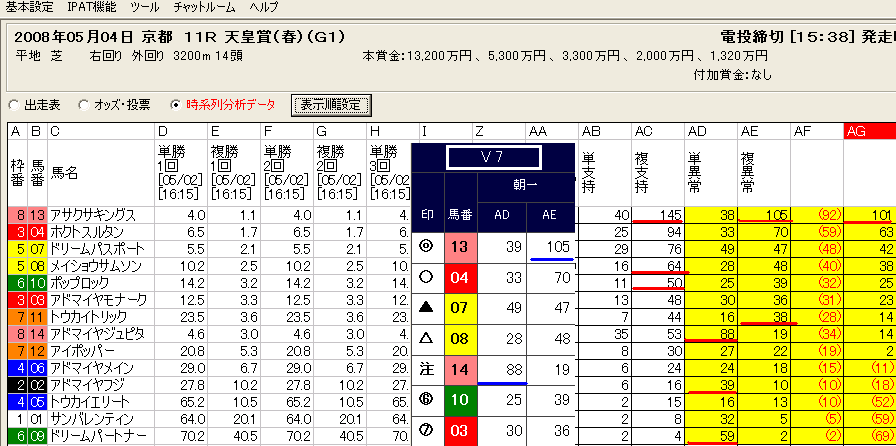This screenshot has width=896, height=446.
Task: Click the 複異常 column header
Action: (x=764, y=173)
